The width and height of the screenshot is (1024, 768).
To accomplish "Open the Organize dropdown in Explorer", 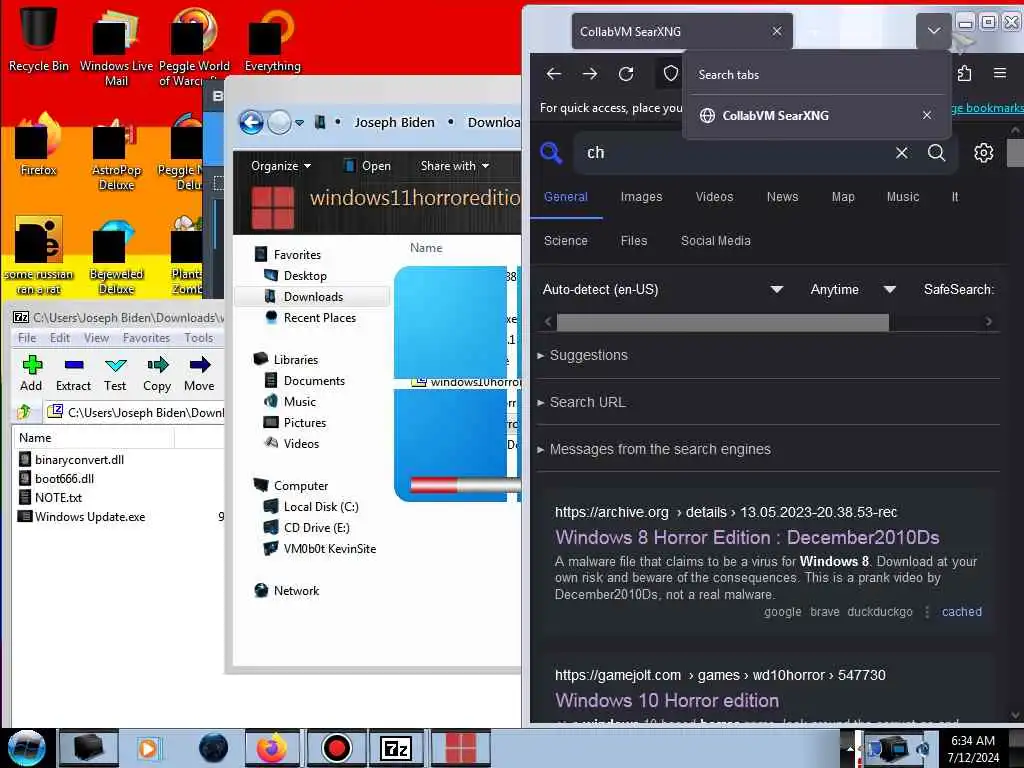I will 281,166.
